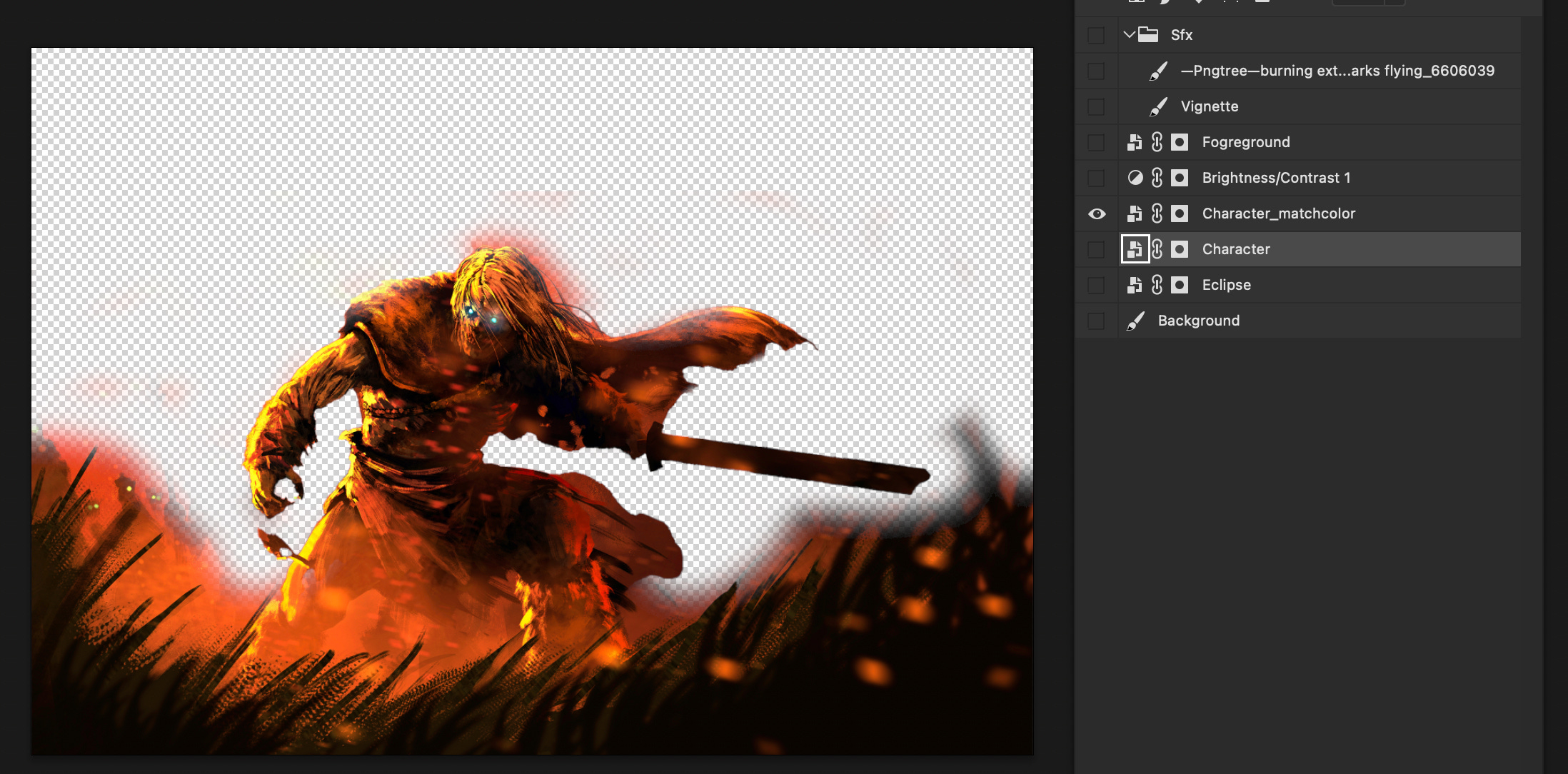Select the Fogreground layer name
This screenshot has width=1568, height=774.
click(1246, 142)
